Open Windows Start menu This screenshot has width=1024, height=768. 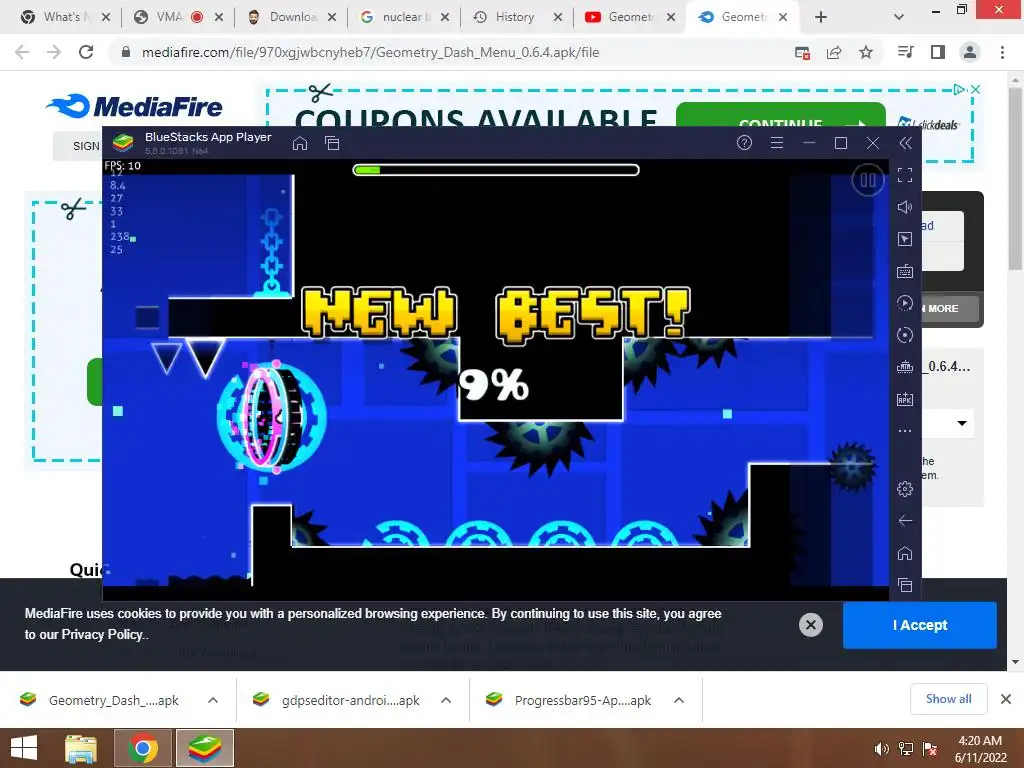(x=24, y=748)
